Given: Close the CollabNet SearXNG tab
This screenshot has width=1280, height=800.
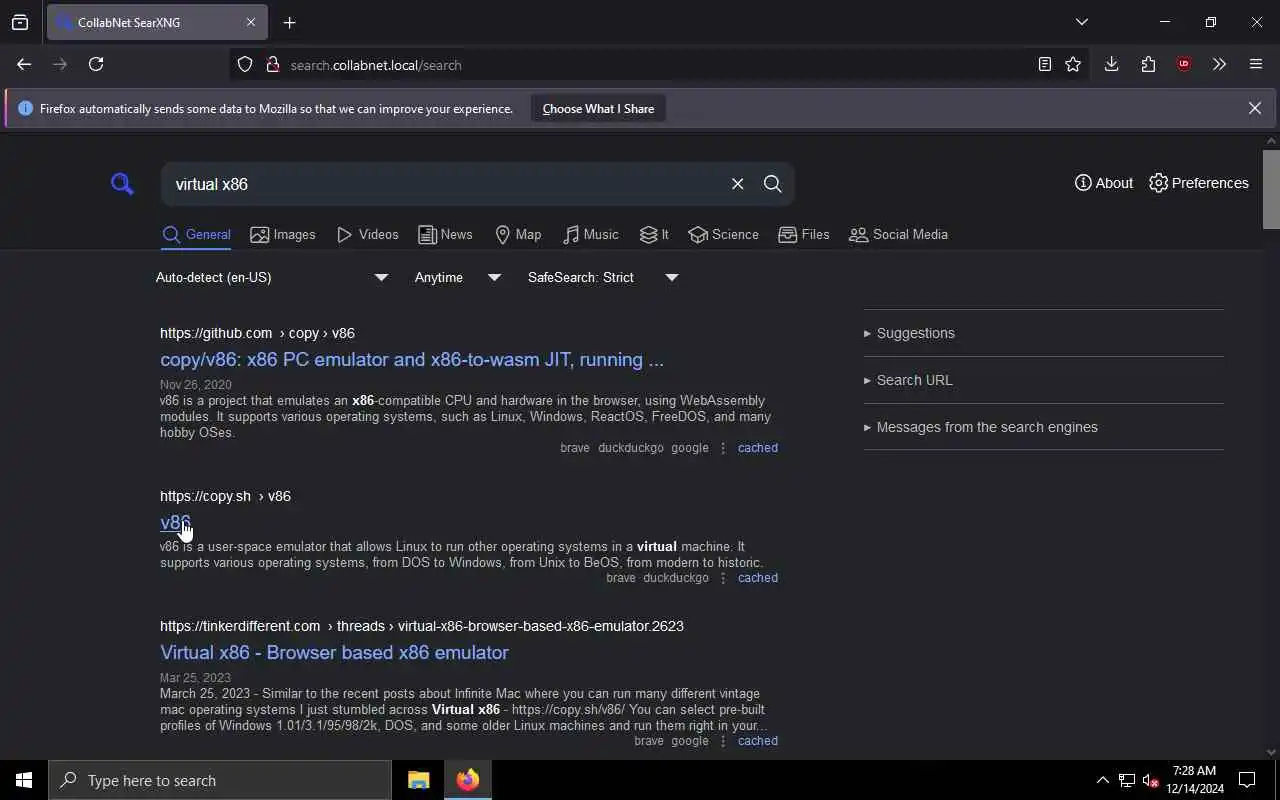Looking at the screenshot, I should [x=251, y=22].
